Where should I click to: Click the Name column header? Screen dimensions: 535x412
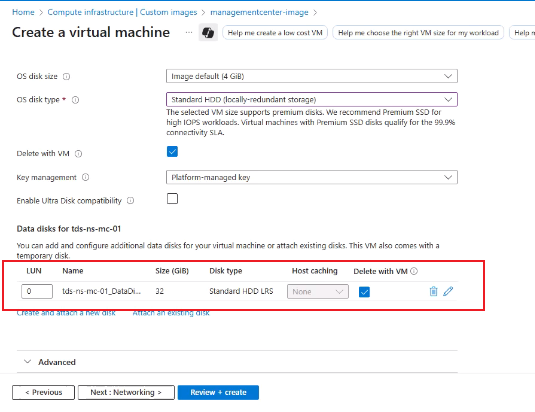coord(73,271)
